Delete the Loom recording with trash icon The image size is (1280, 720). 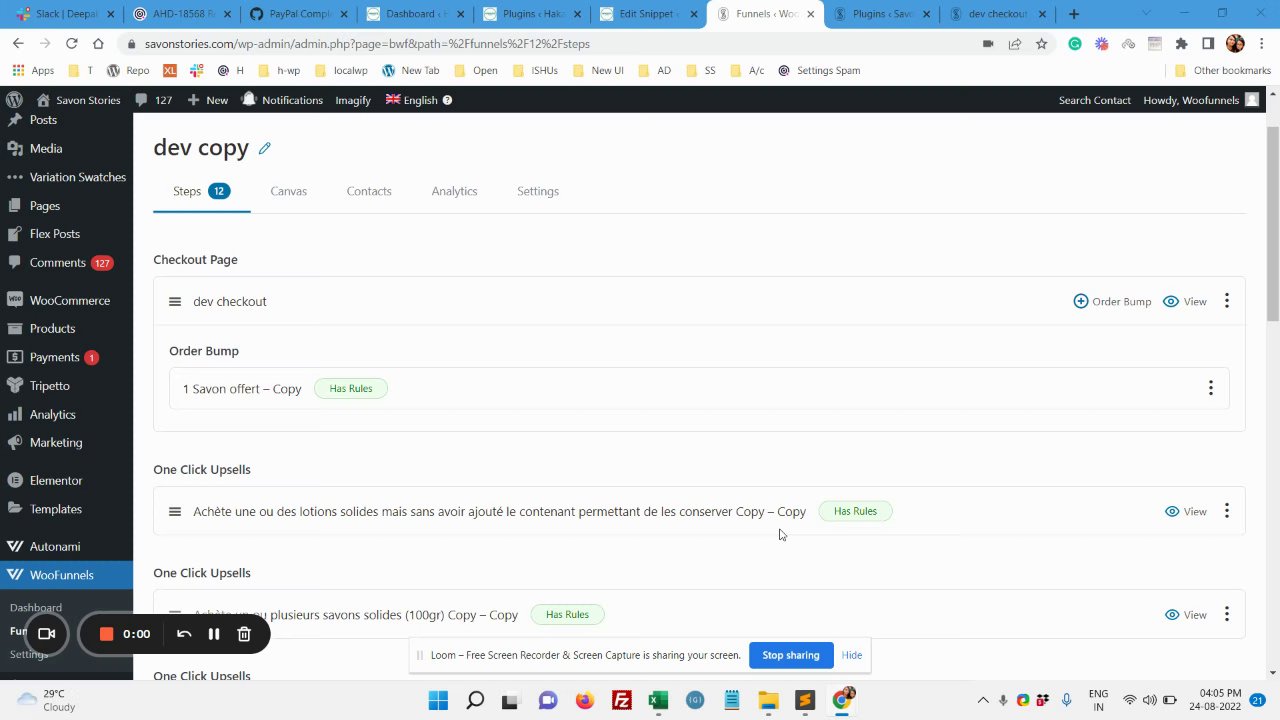[x=244, y=634]
